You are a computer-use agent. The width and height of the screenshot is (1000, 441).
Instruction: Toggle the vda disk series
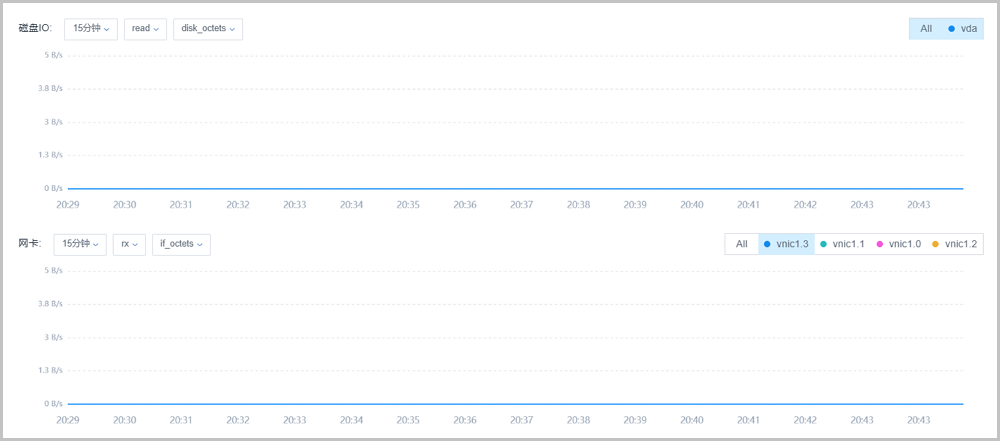[962, 29]
